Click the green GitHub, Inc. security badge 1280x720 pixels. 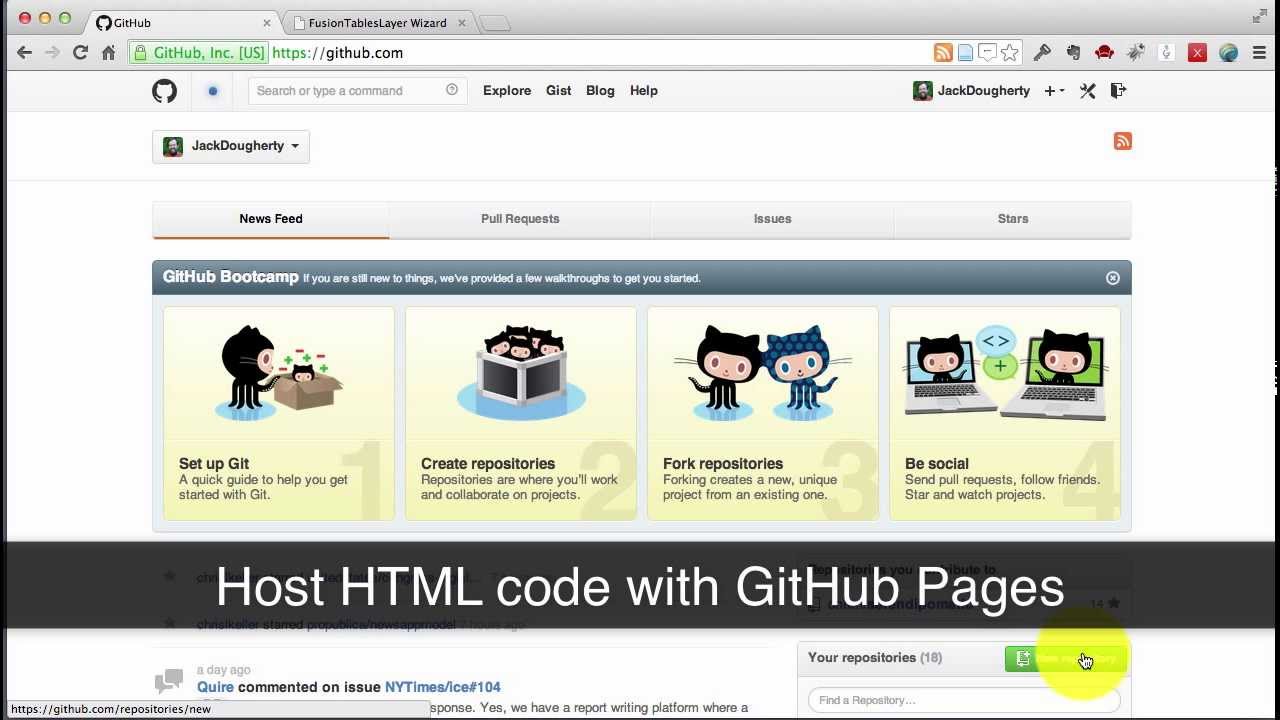point(199,53)
